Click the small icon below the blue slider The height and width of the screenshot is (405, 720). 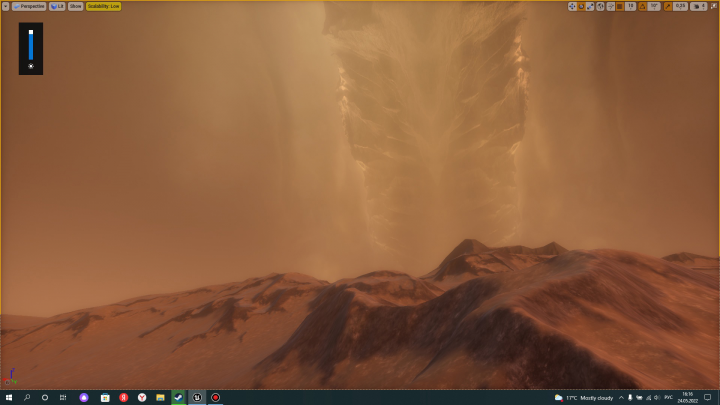[31, 66]
